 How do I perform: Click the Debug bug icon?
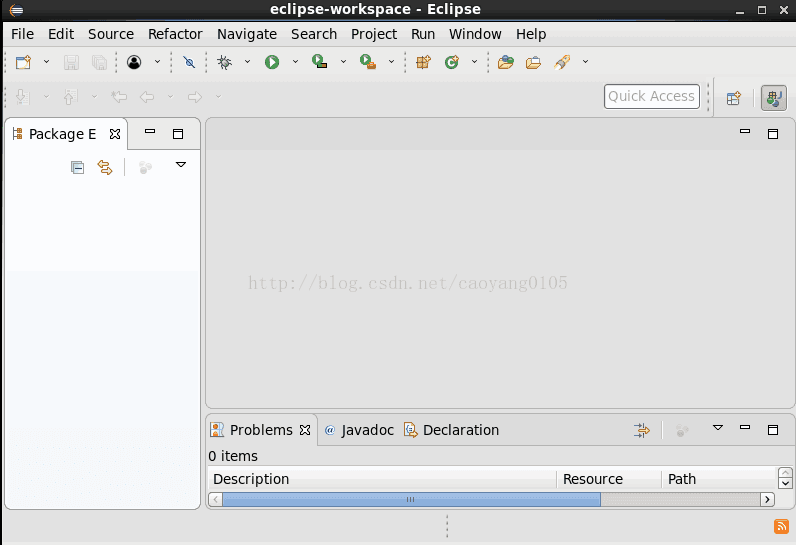click(224, 62)
